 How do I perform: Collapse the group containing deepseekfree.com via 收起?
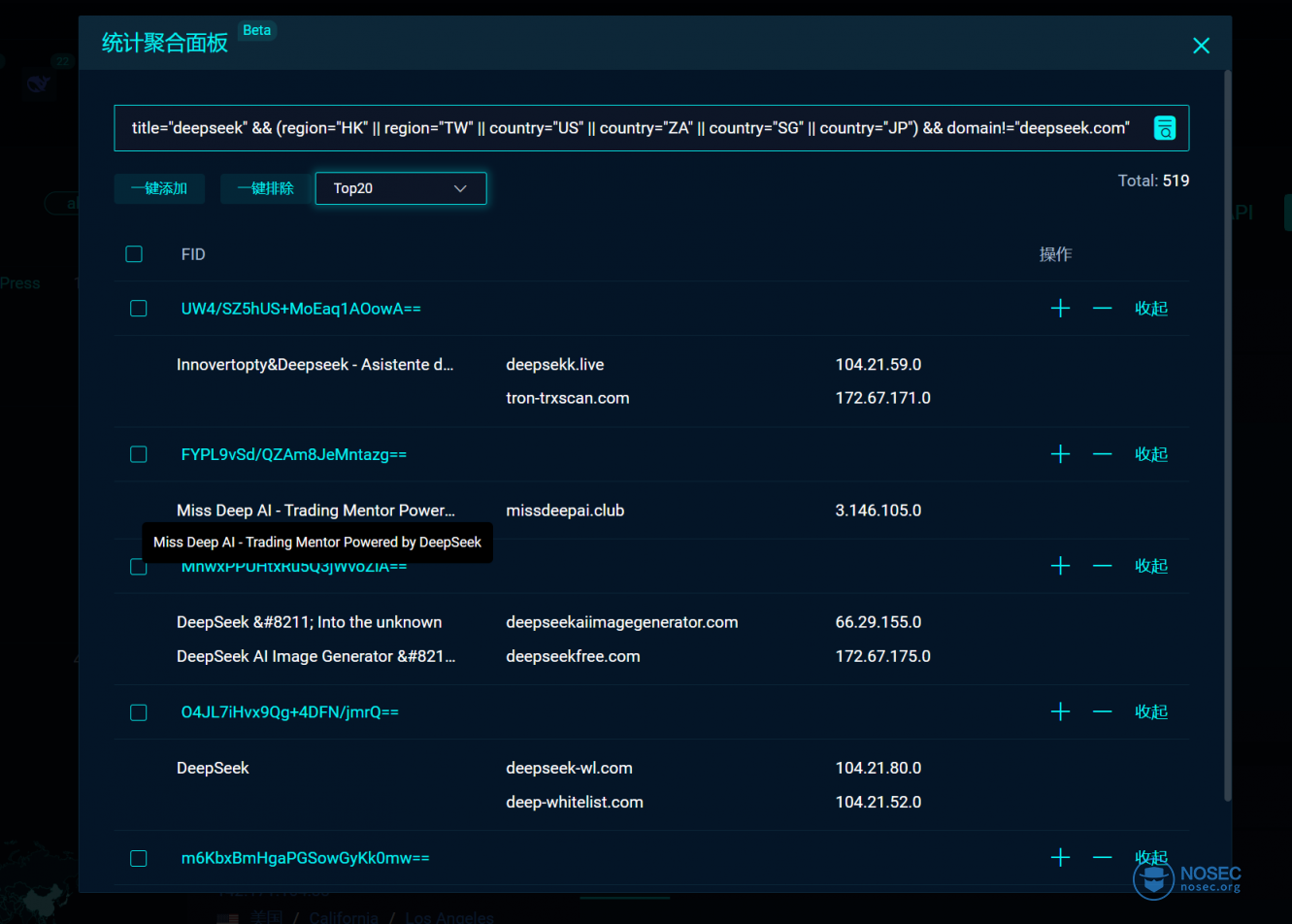click(1151, 566)
